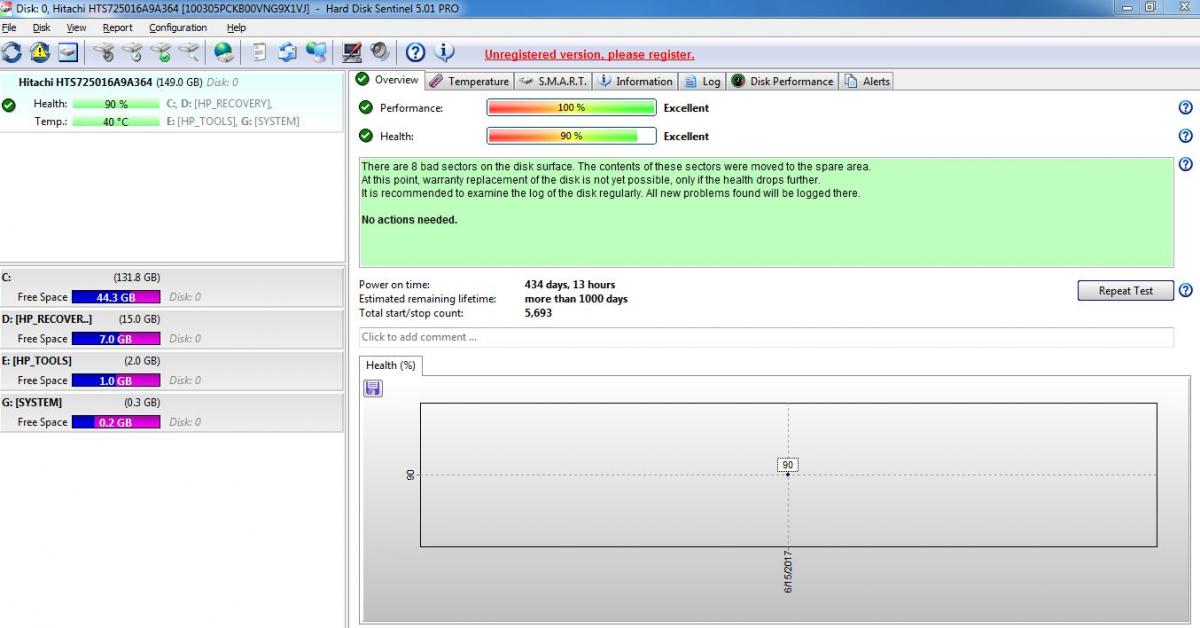Switch to the S.M.A.R.T. tab
Viewport: 1200px width, 628px height.
pyautogui.click(x=554, y=81)
